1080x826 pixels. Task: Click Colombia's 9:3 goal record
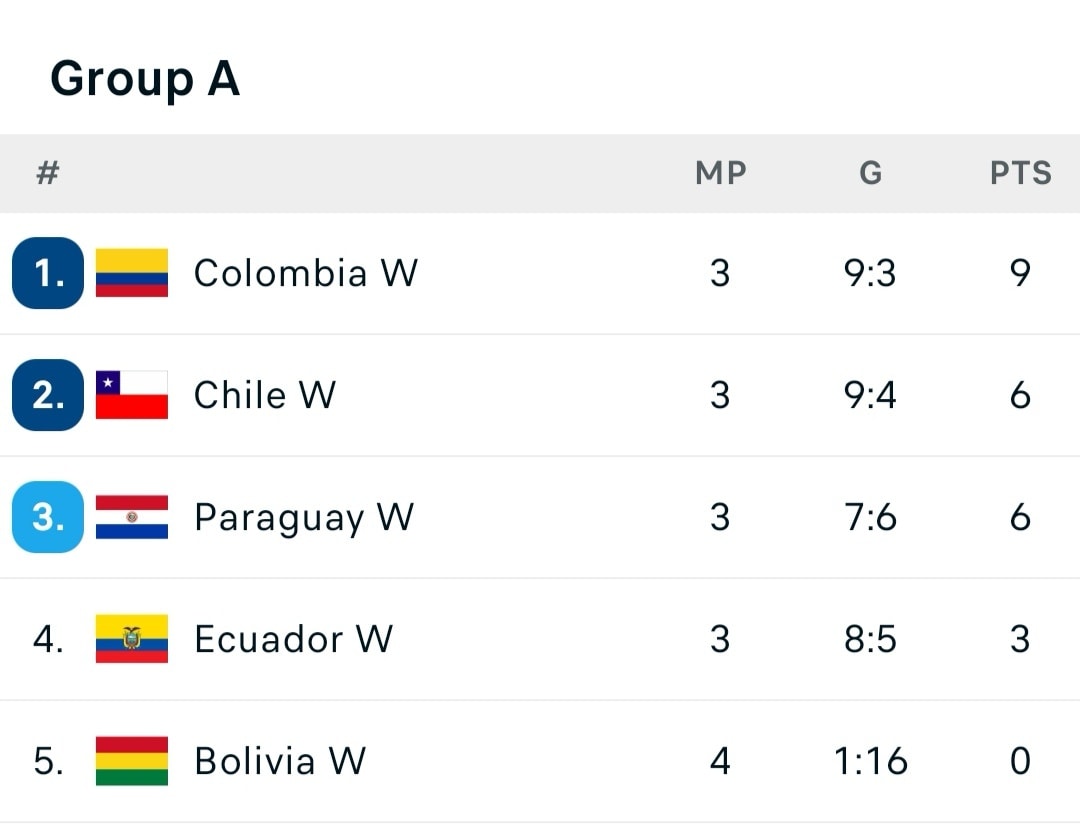pyautogui.click(x=870, y=273)
